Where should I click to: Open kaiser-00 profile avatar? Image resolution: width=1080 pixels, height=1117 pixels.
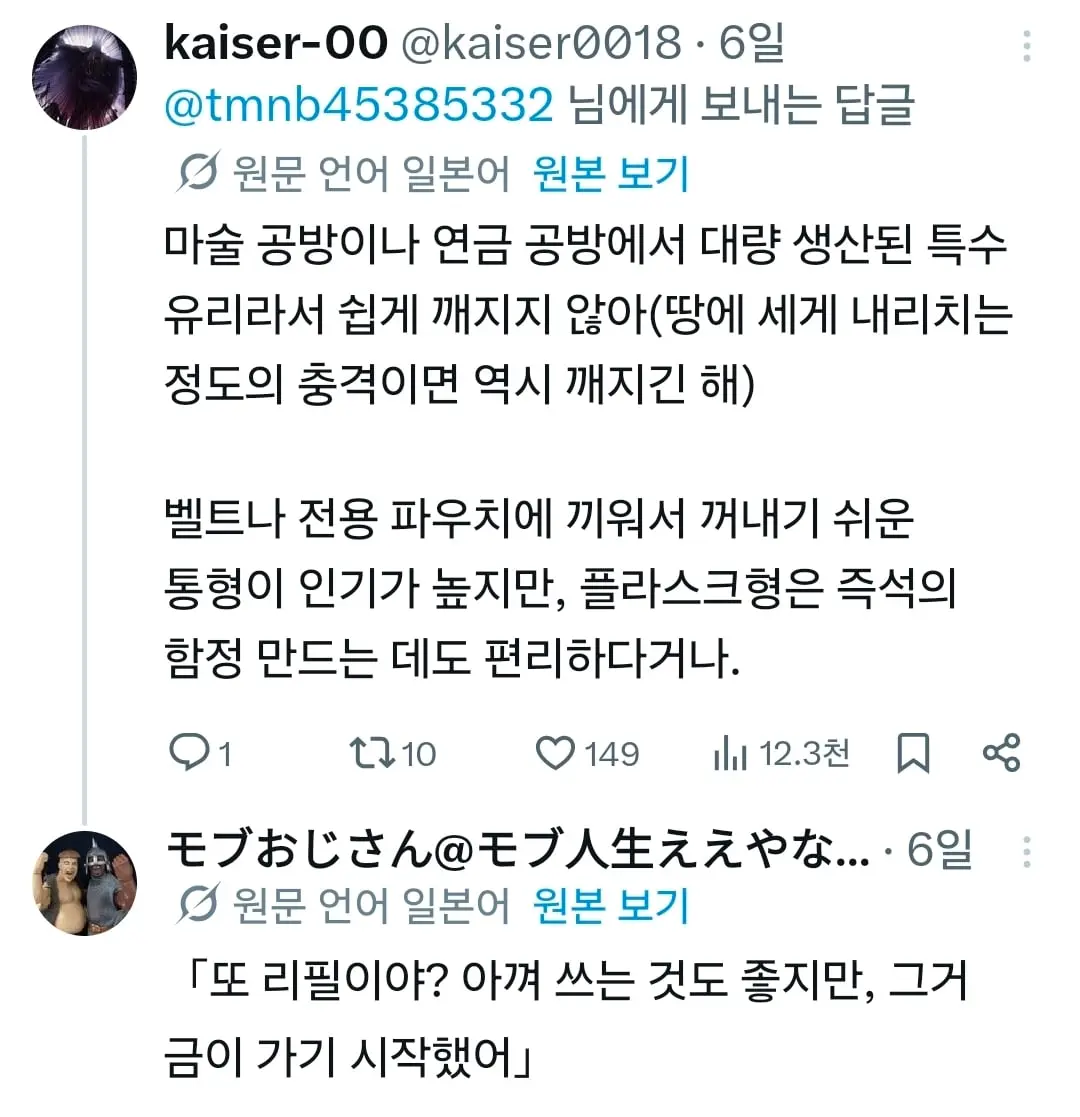[84, 77]
